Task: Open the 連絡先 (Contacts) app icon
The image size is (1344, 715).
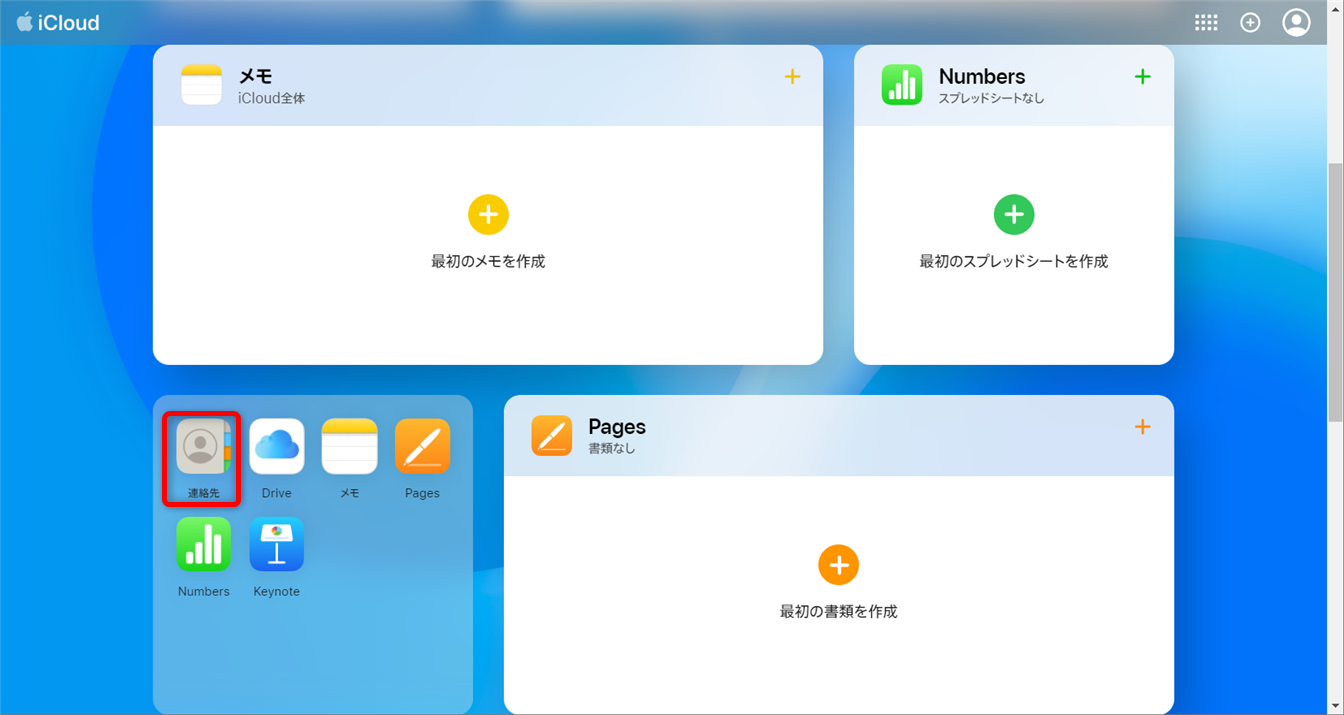Action: 203,447
